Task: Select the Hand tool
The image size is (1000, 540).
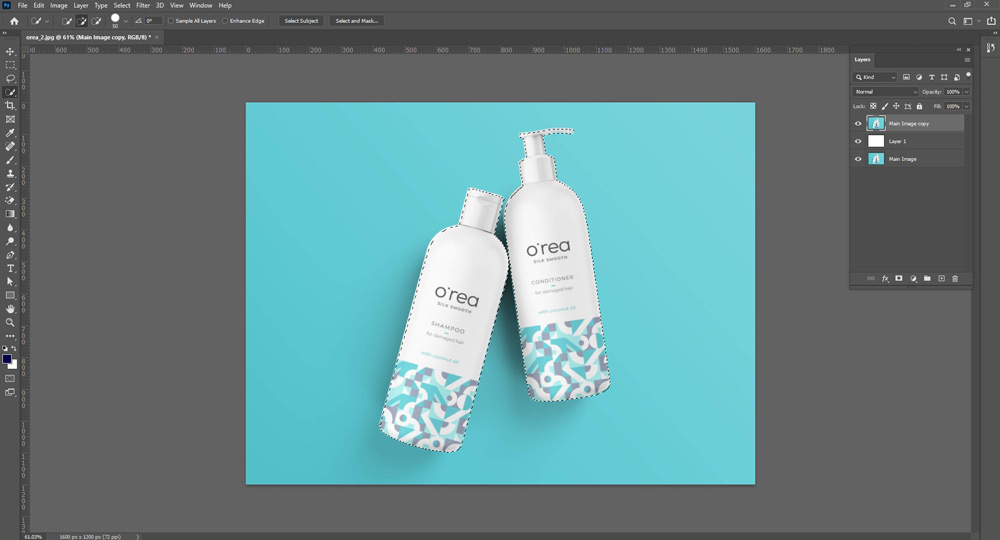Action: (10, 309)
